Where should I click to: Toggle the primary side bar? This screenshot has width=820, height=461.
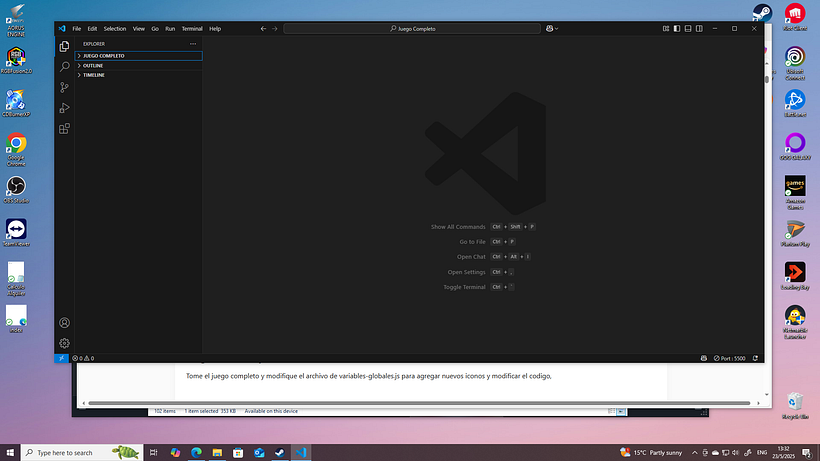677,29
